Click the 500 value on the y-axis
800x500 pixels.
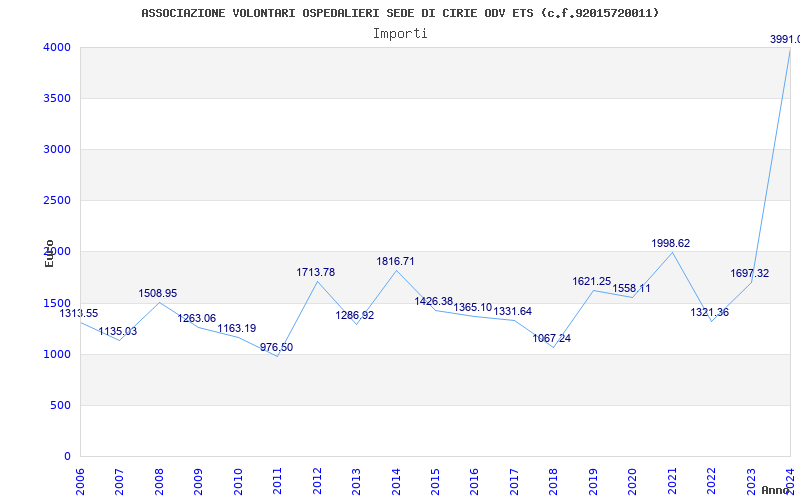pyautogui.click(x=60, y=405)
